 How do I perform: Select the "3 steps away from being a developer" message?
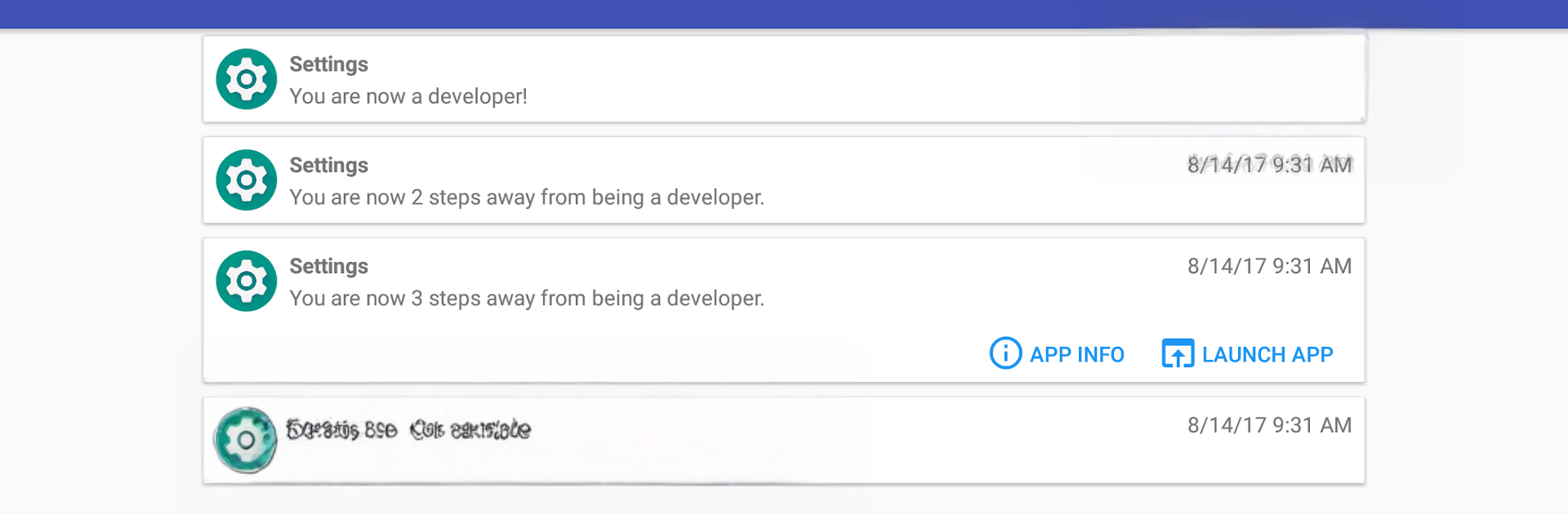click(527, 299)
